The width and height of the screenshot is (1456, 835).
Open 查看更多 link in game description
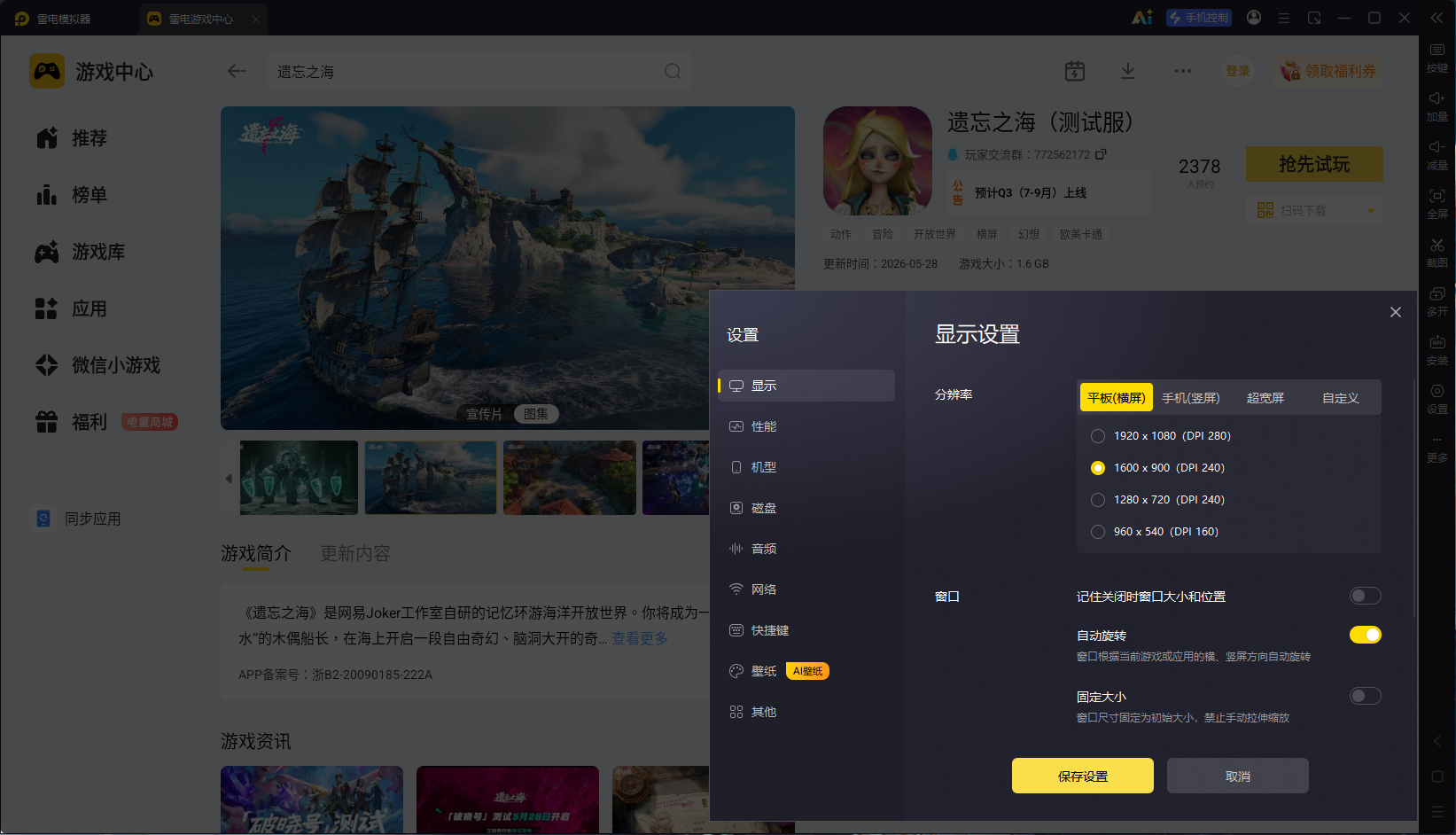pos(640,638)
